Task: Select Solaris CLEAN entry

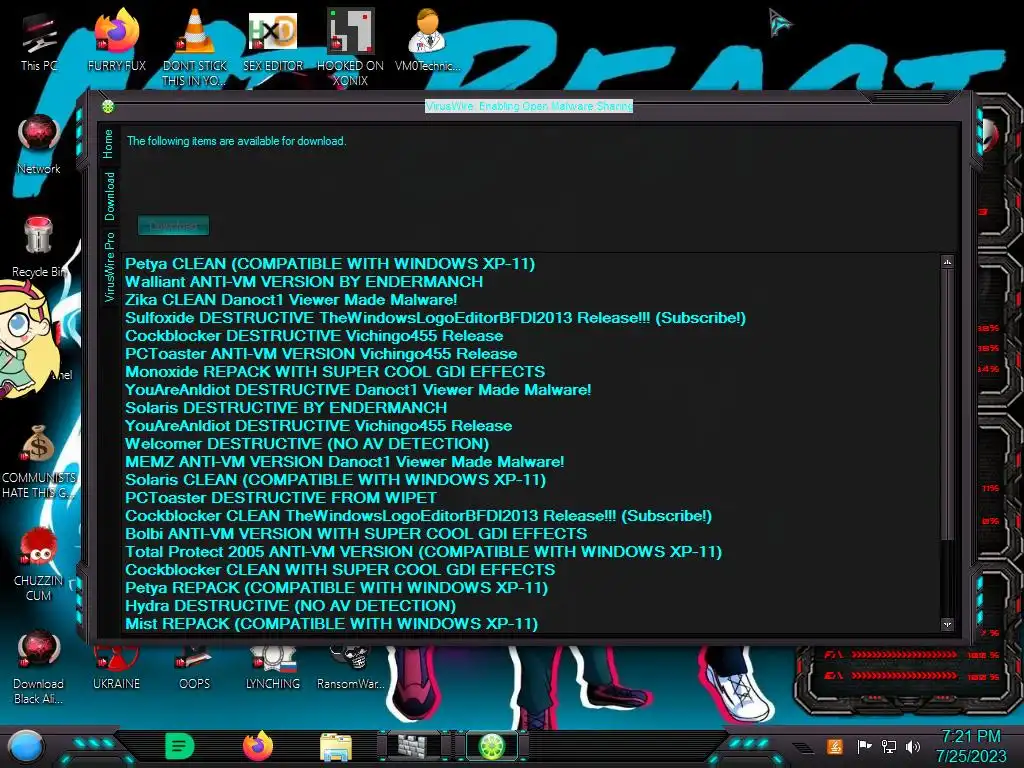Action: coord(336,479)
